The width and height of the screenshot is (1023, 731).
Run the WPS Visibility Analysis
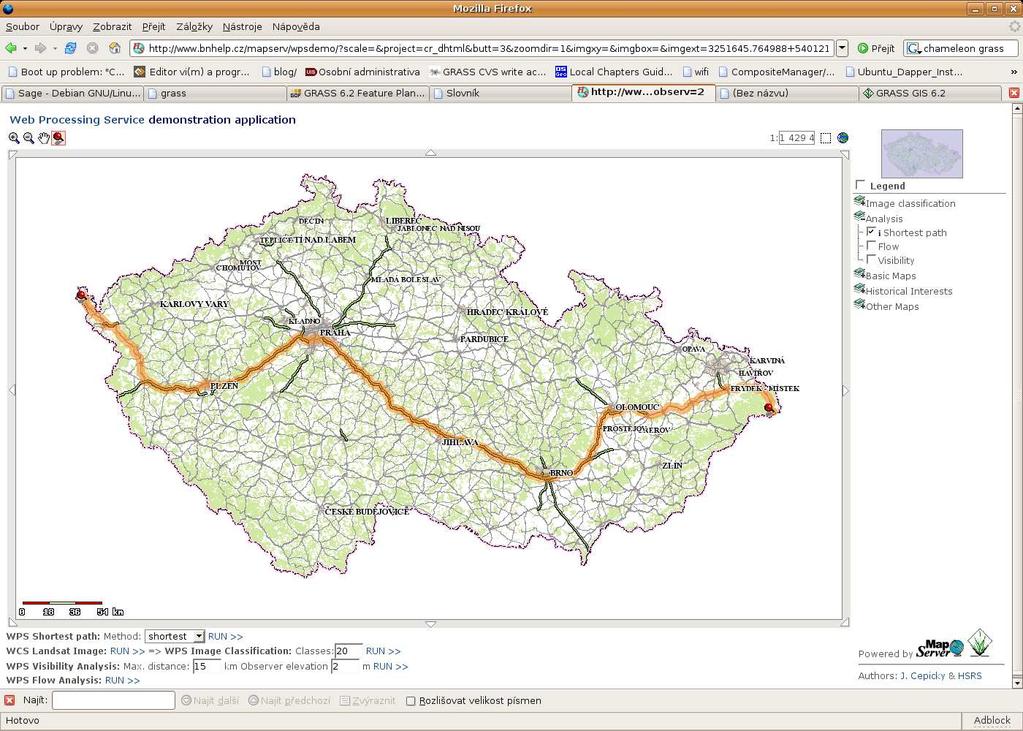pyautogui.click(x=390, y=666)
